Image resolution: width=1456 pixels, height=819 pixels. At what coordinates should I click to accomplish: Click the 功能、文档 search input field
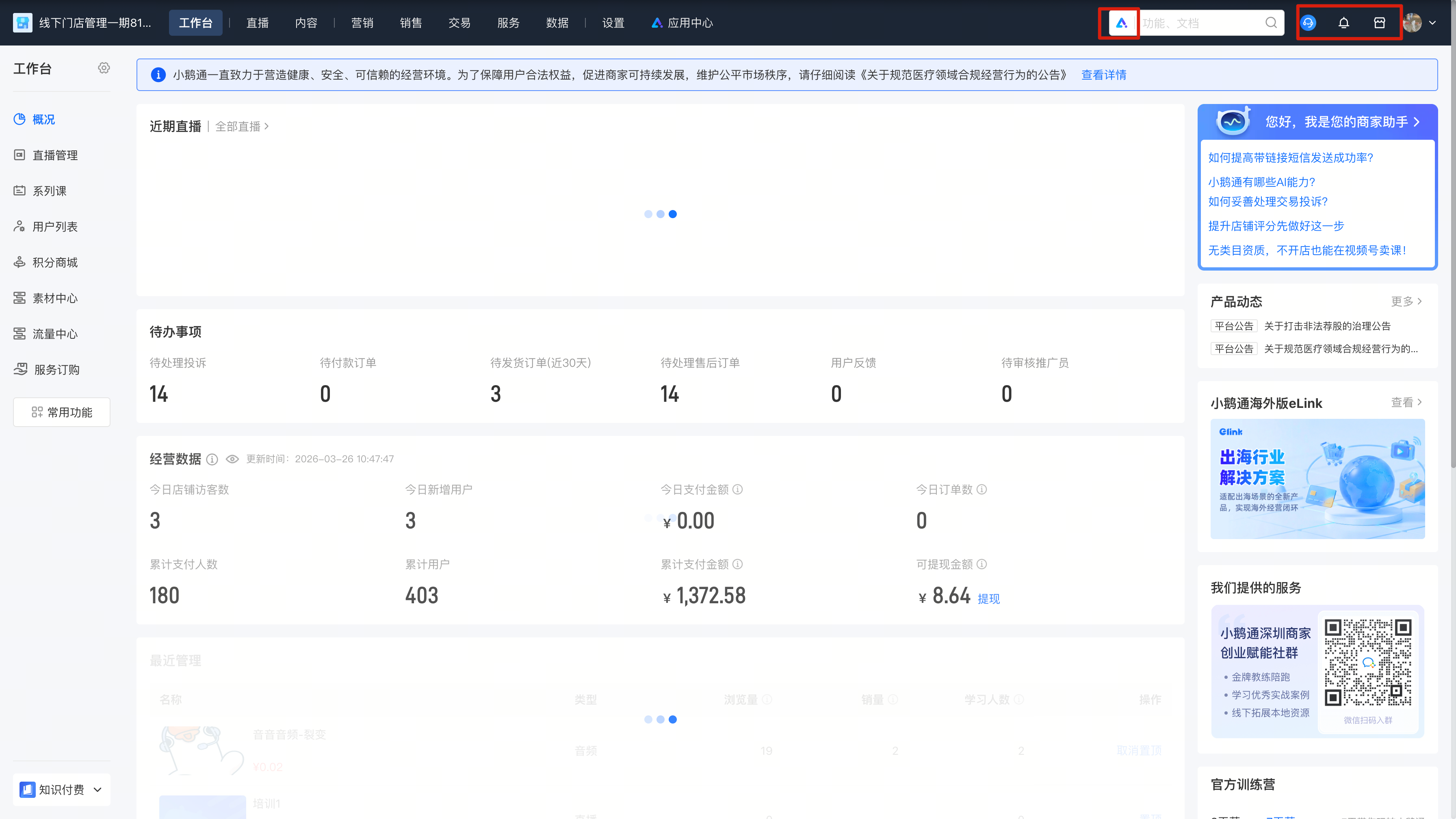[x=1202, y=23]
